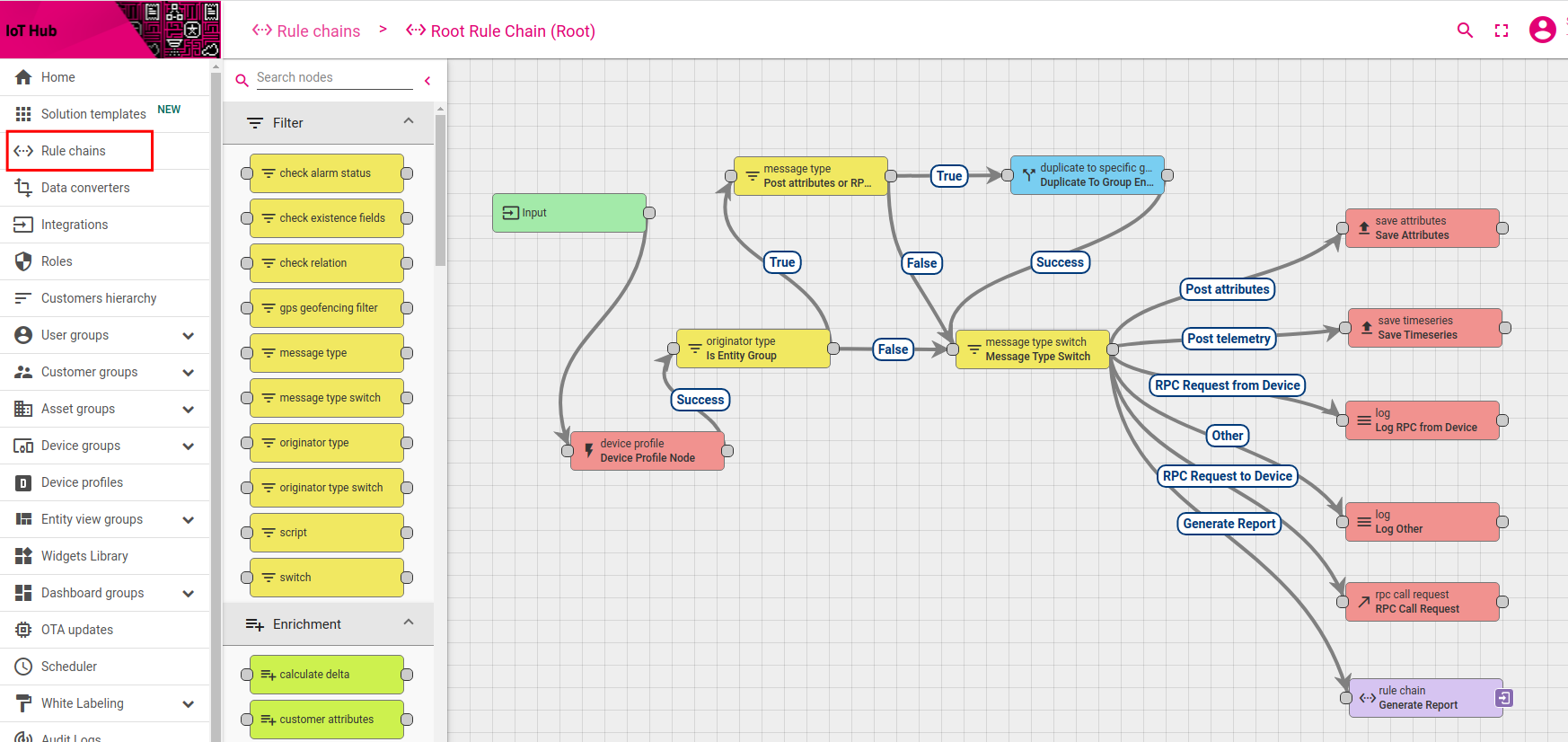Select script filter palette node

327,533
